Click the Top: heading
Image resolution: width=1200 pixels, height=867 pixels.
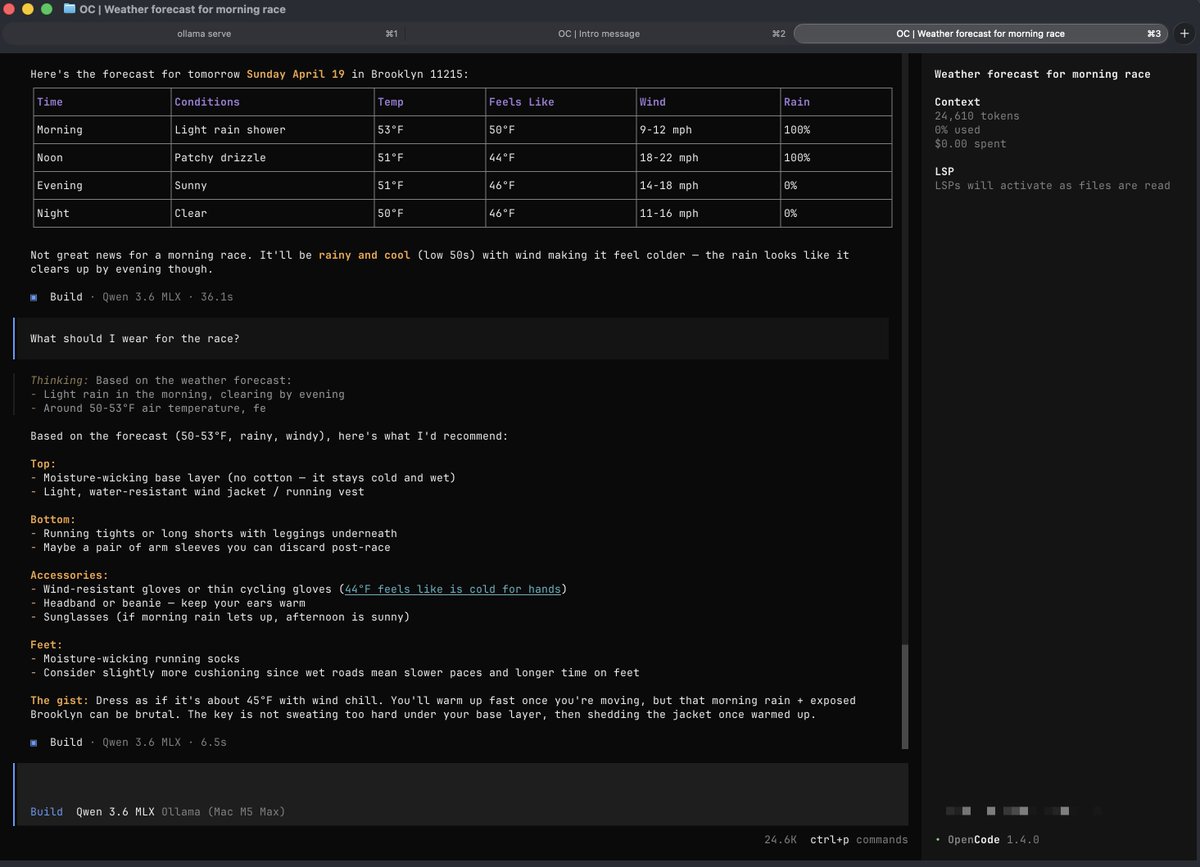[x=43, y=464]
